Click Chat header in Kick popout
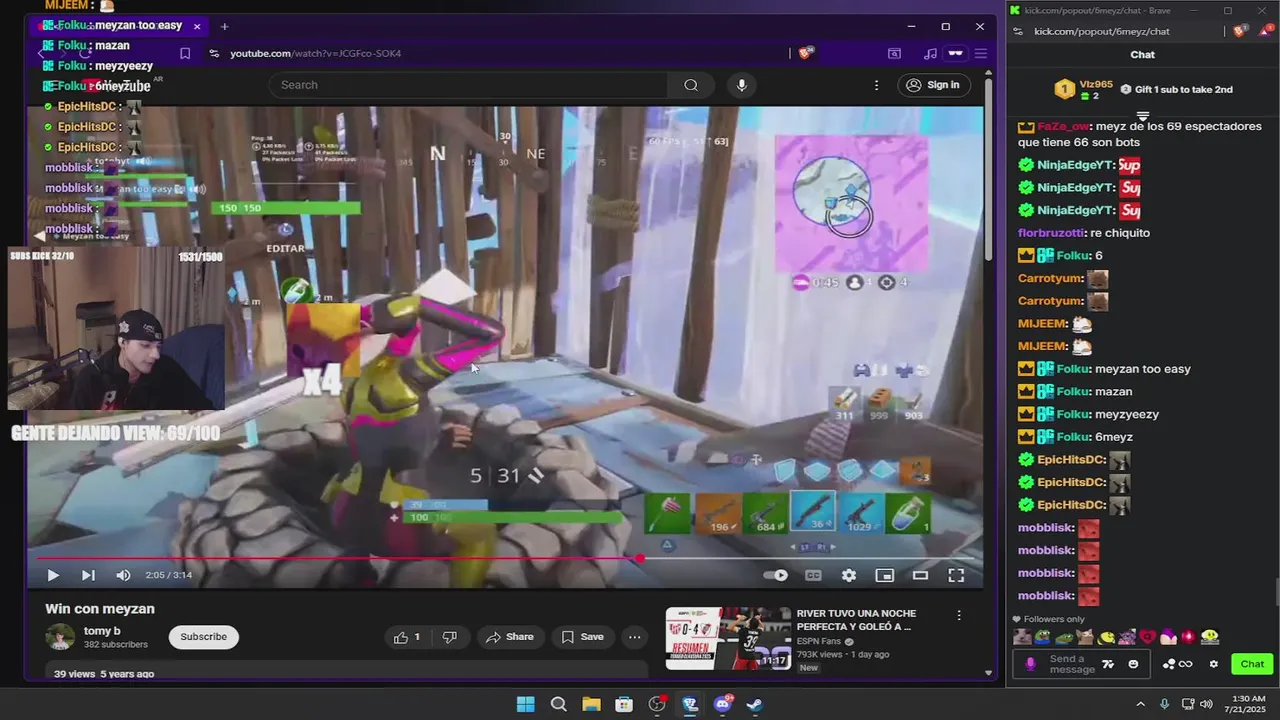The width and height of the screenshot is (1280, 720). [x=1142, y=55]
